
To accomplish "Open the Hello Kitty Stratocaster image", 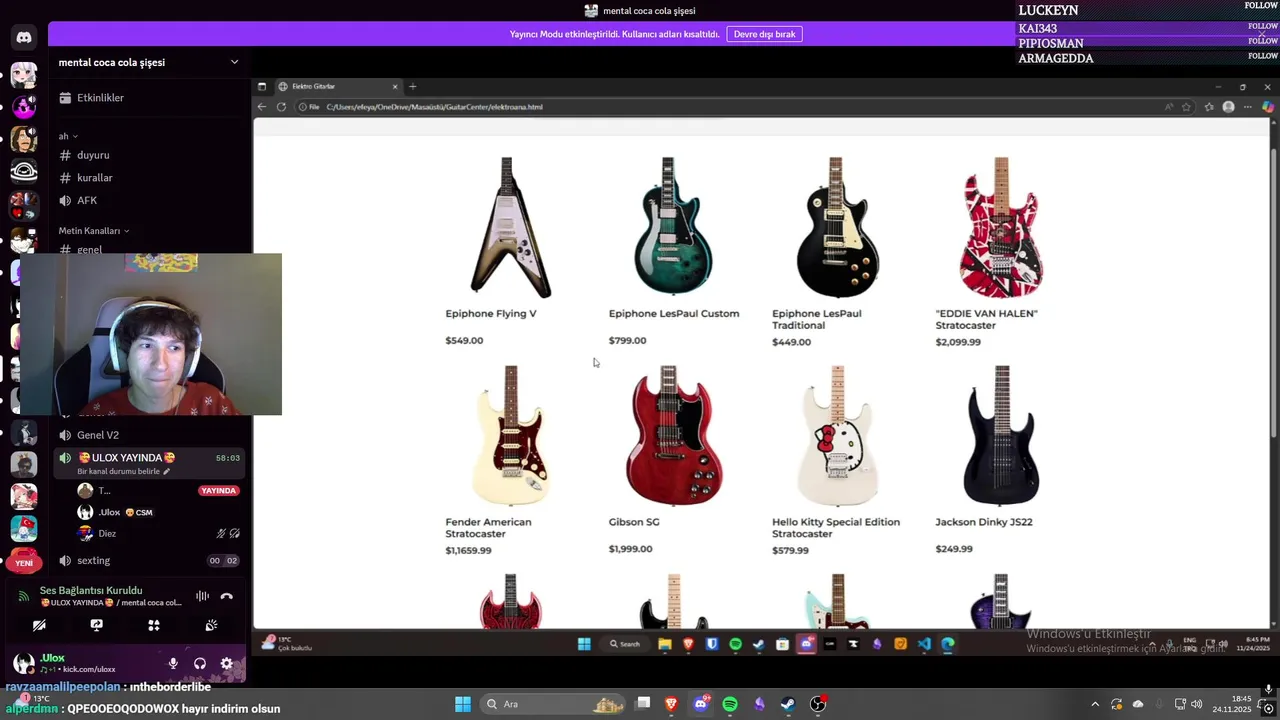I will (837, 436).
